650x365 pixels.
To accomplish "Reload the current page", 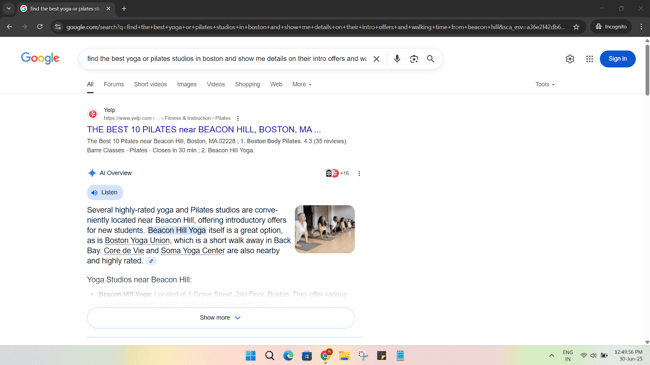I will [40, 27].
